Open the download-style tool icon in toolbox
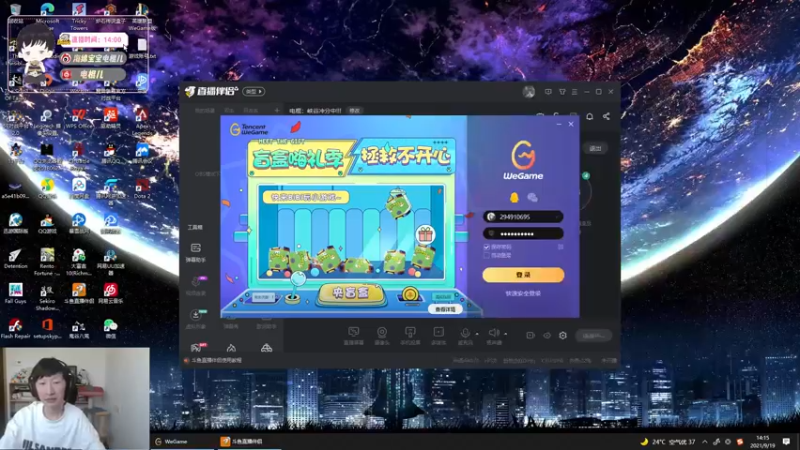Viewport: 800px width, 450px height. pos(196,318)
